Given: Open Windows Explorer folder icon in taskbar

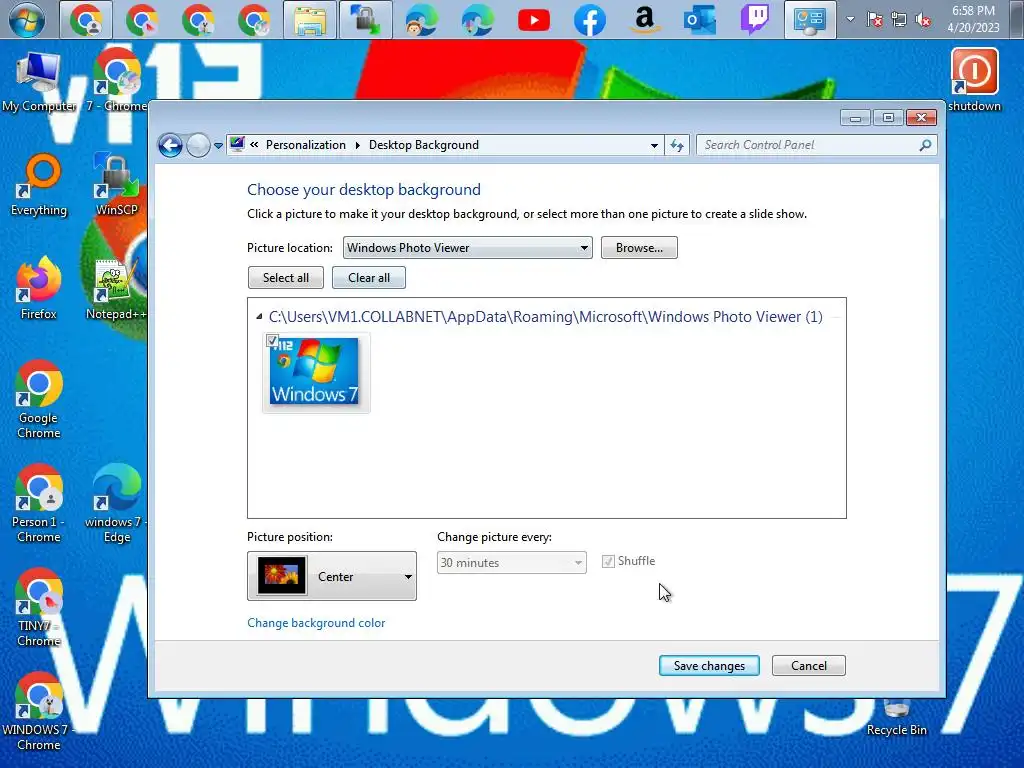Looking at the screenshot, I should pos(310,20).
